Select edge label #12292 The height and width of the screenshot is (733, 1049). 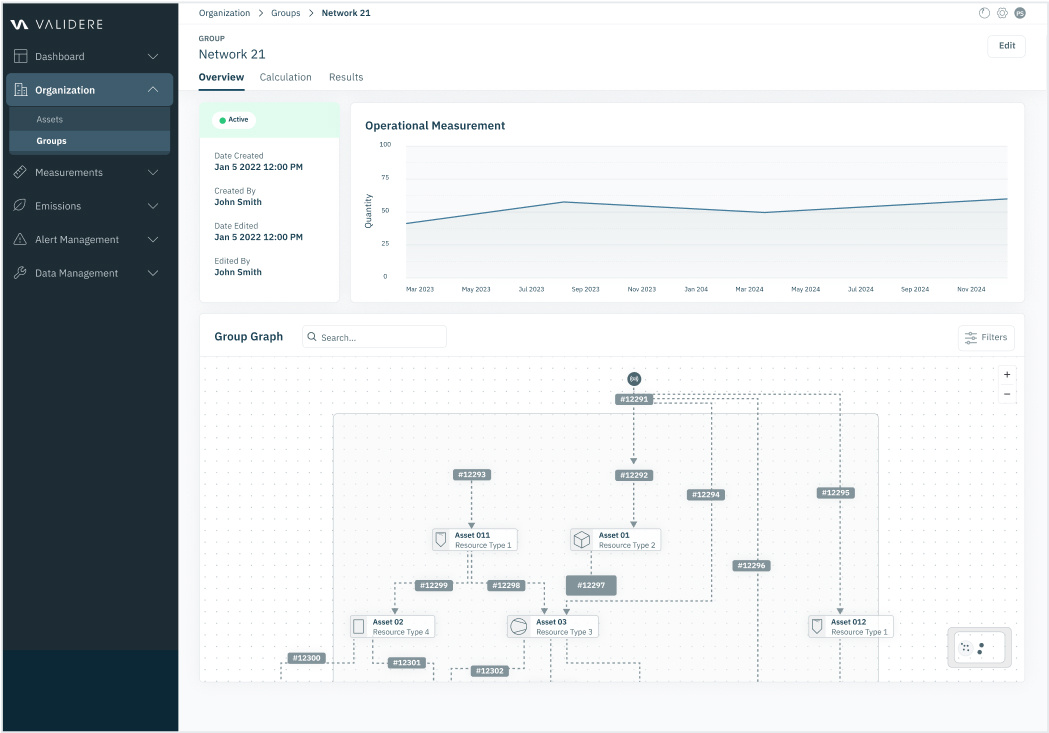coord(634,476)
